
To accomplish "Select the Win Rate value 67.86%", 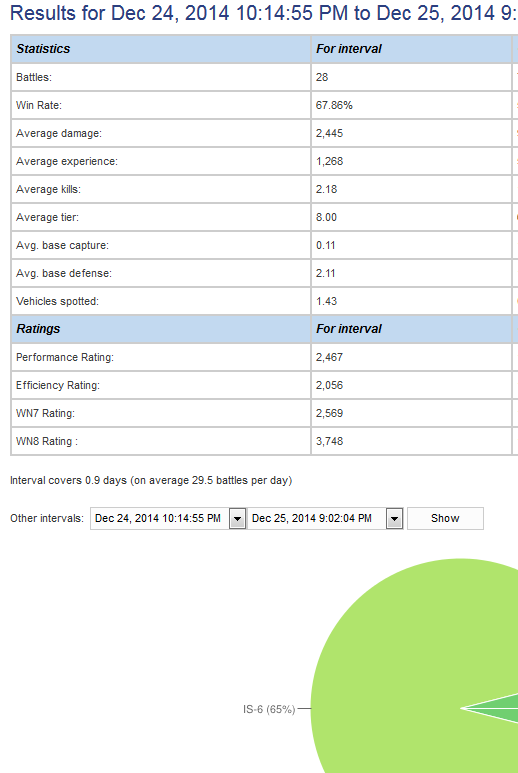I will (x=334, y=105).
